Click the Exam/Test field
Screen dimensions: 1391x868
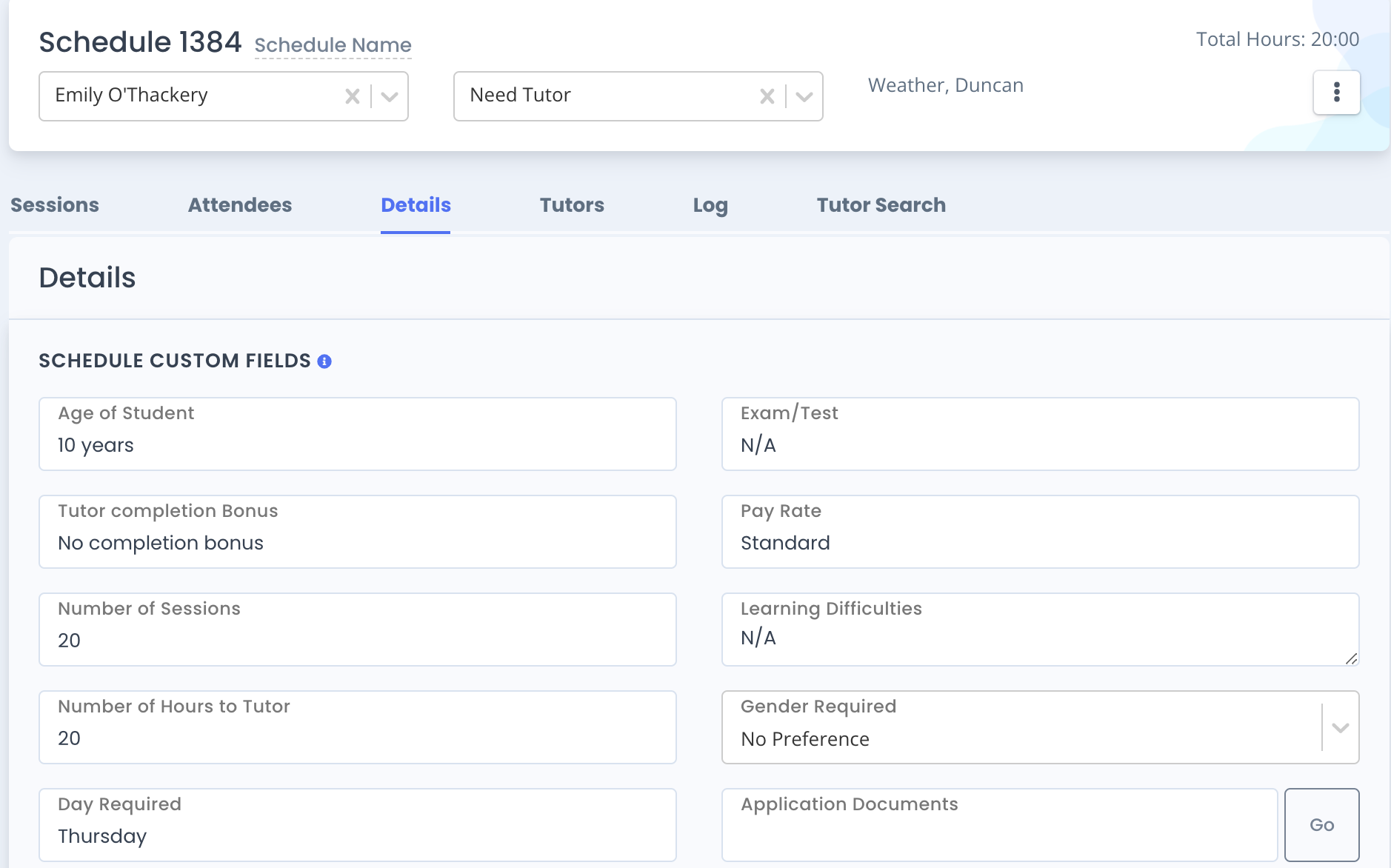point(1040,434)
